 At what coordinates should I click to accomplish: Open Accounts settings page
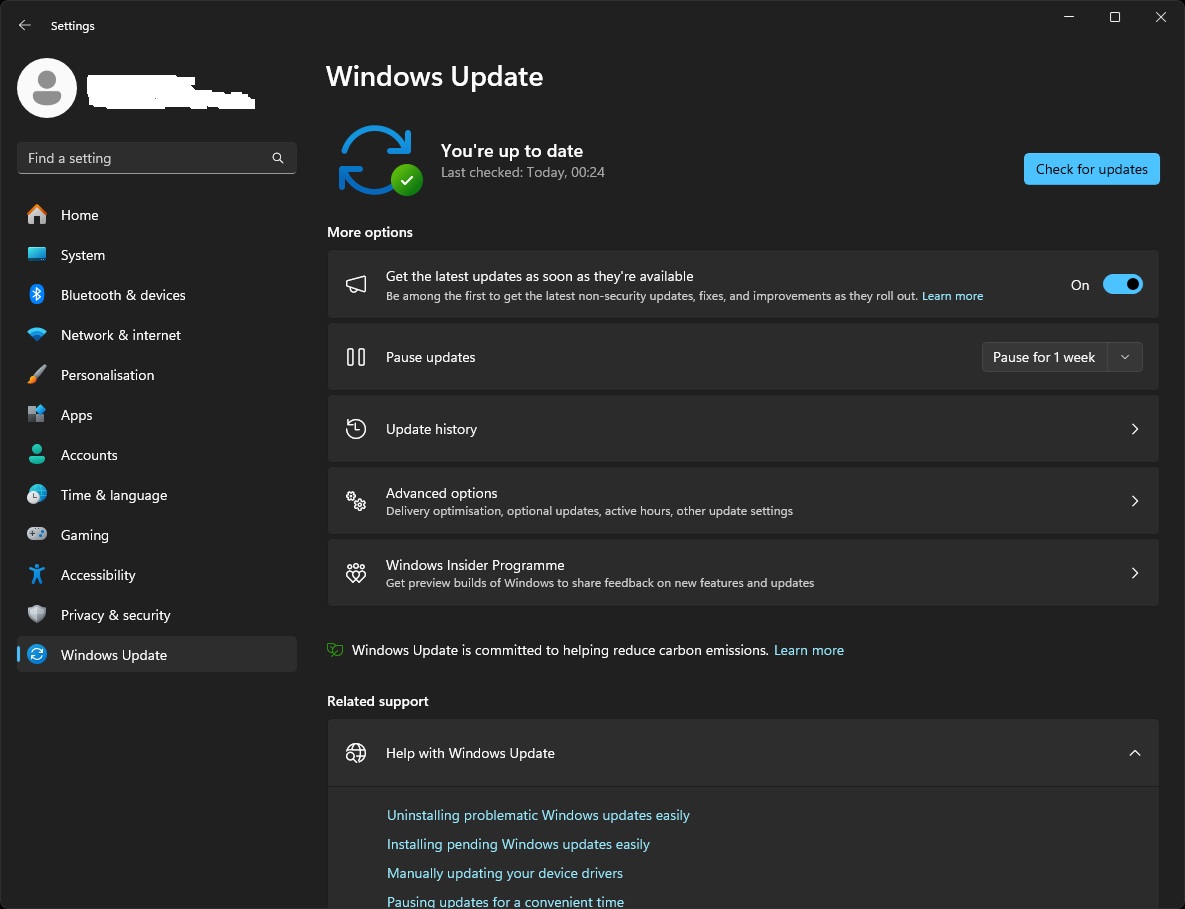click(x=156, y=455)
